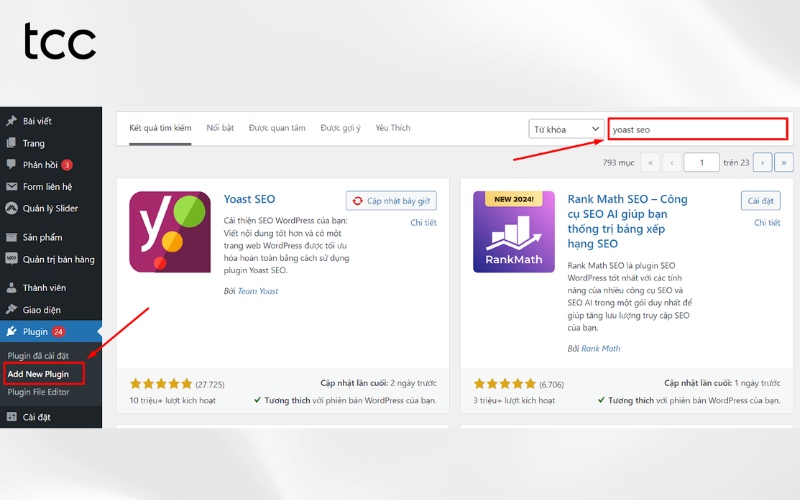Open the Yoast SEO title link
Viewport: 800px width, 500px height.
click(x=249, y=199)
